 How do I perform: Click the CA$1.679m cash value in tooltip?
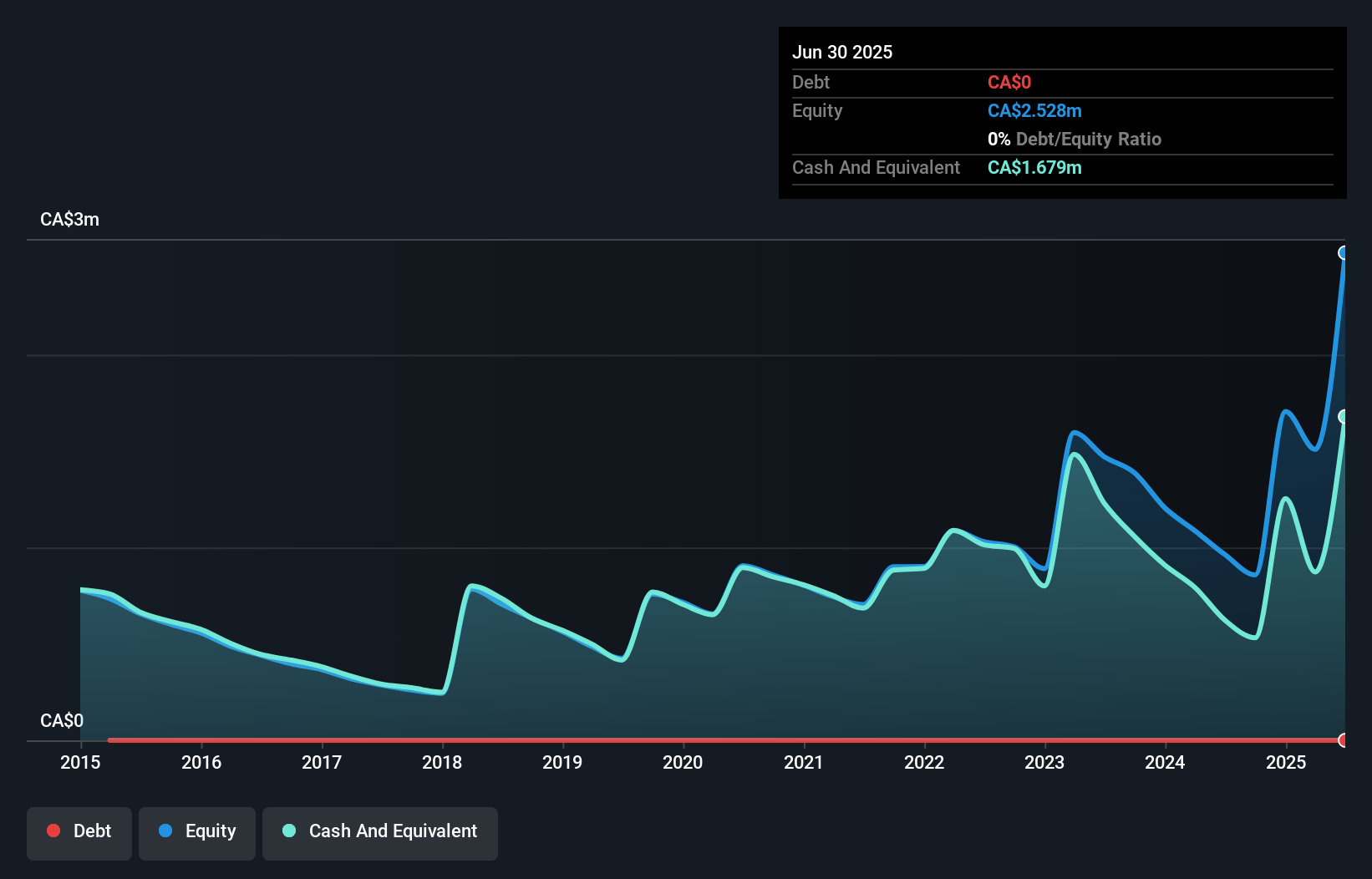click(1034, 167)
